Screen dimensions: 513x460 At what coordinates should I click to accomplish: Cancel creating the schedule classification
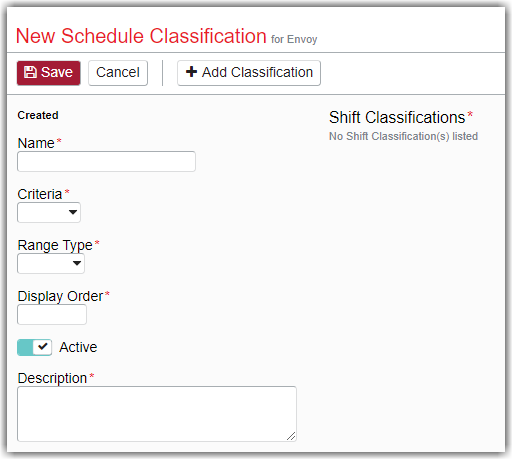(x=118, y=73)
